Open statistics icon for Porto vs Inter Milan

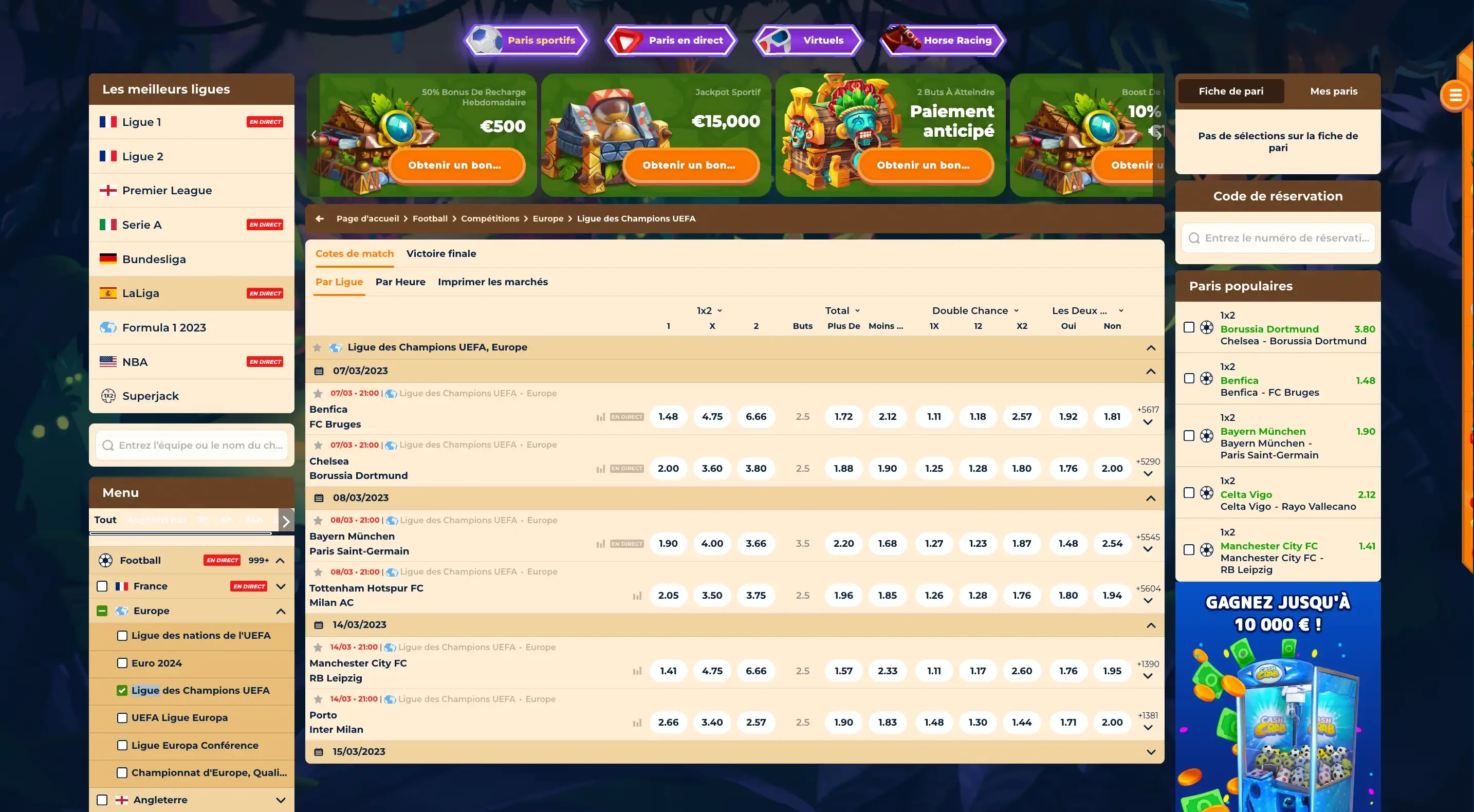pyautogui.click(x=637, y=723)
